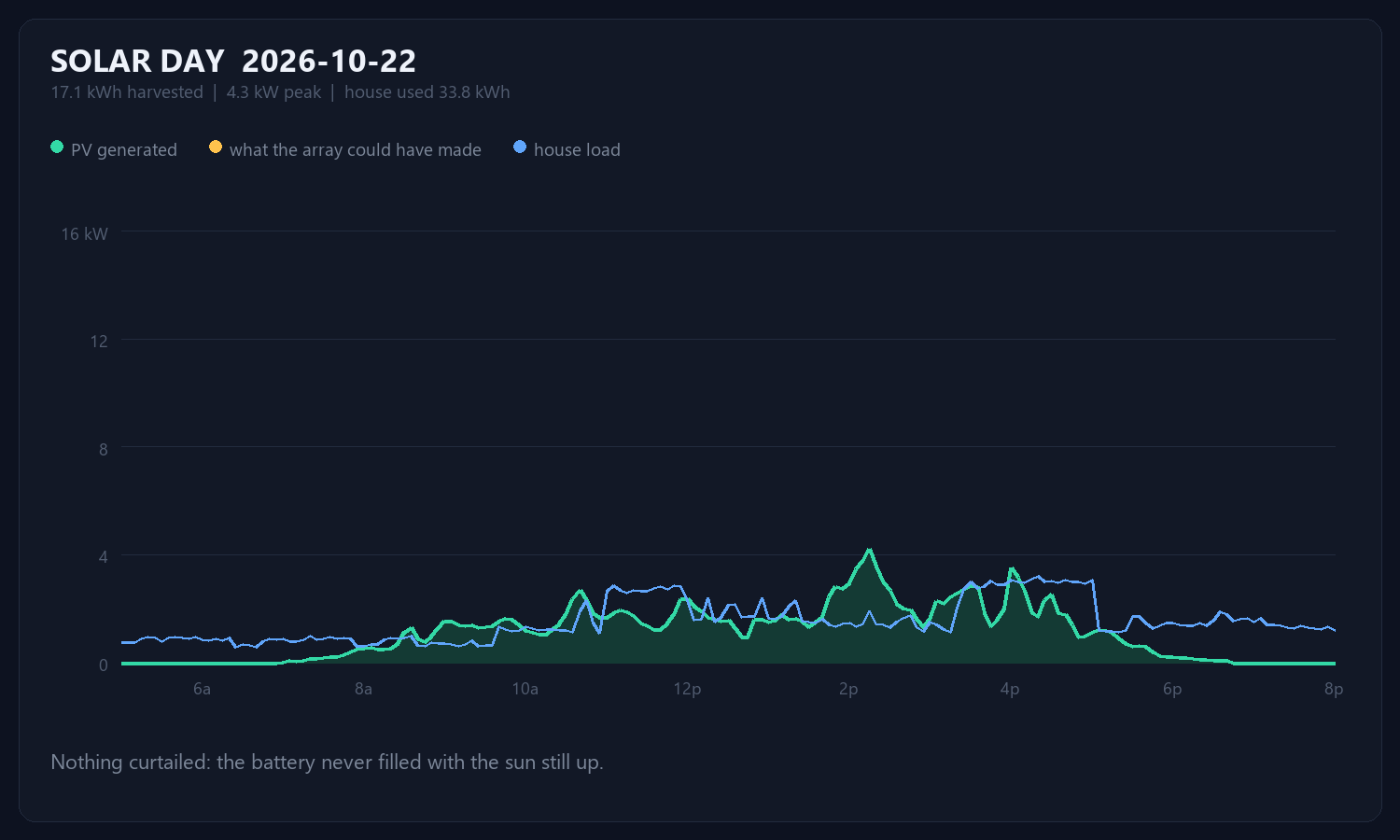Click the green PV generated legend dot
Image resolution: width=1400 pixels, height=840 pixels.
57,147
